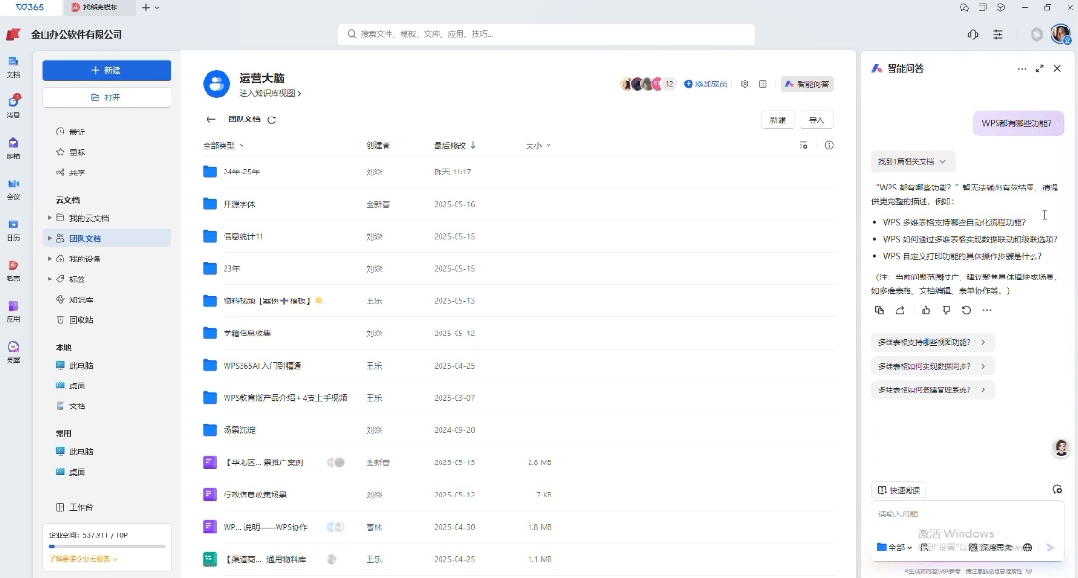Open new tab dropdown arrow in title bar
1078x578 pixels.
pyautogui.click(x=157, y=8)
